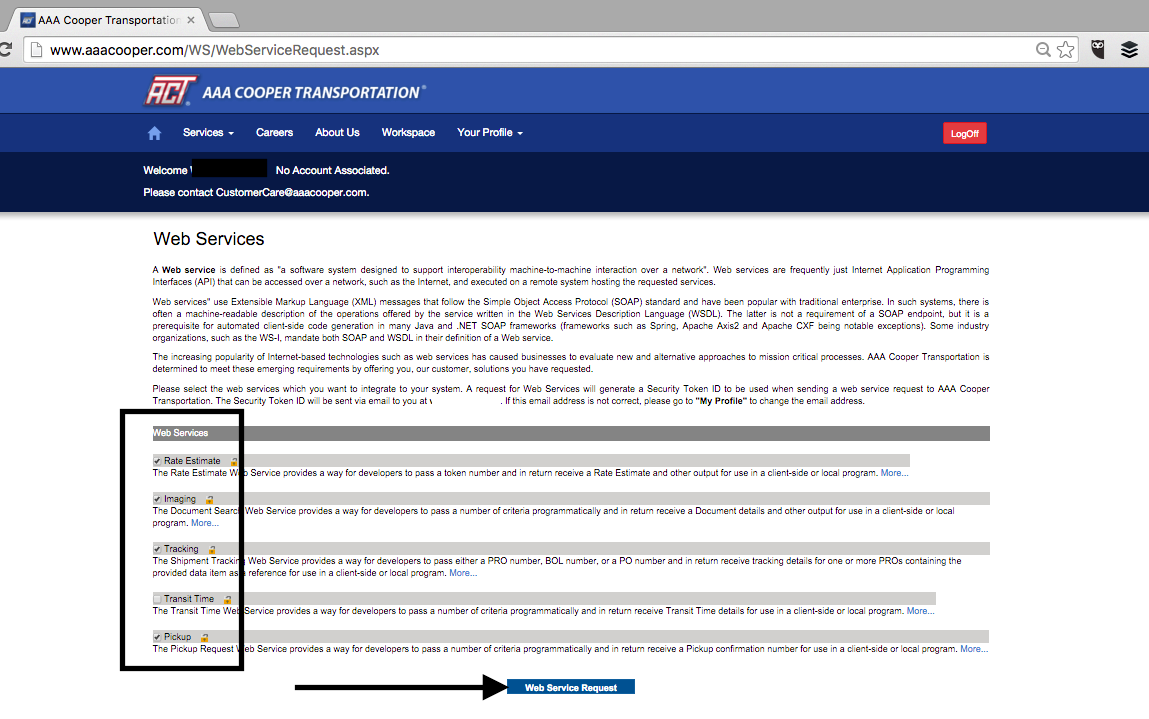Click the lock icon beside Imaging

[209, 499]
